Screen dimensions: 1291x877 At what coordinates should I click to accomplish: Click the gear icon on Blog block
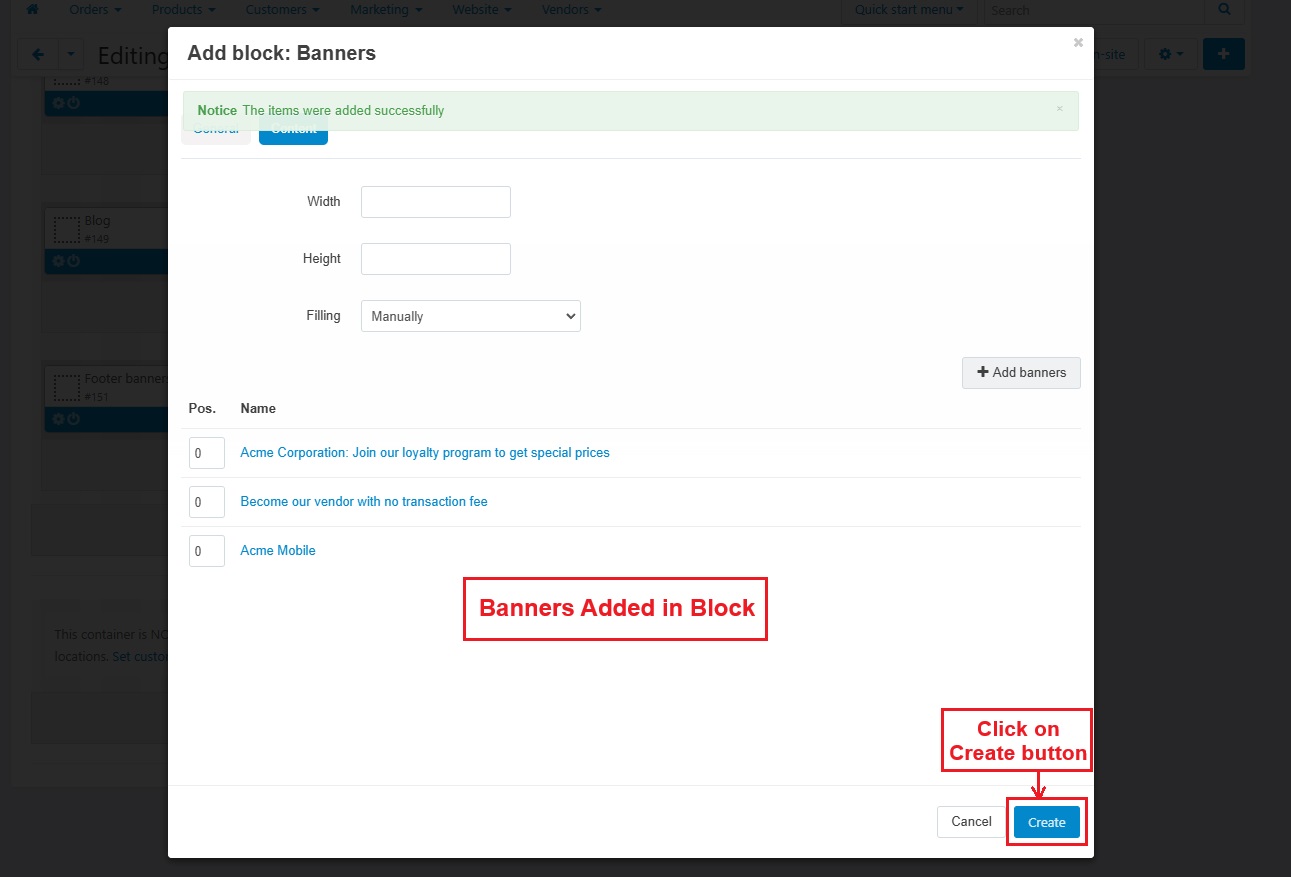coord(58,261)
